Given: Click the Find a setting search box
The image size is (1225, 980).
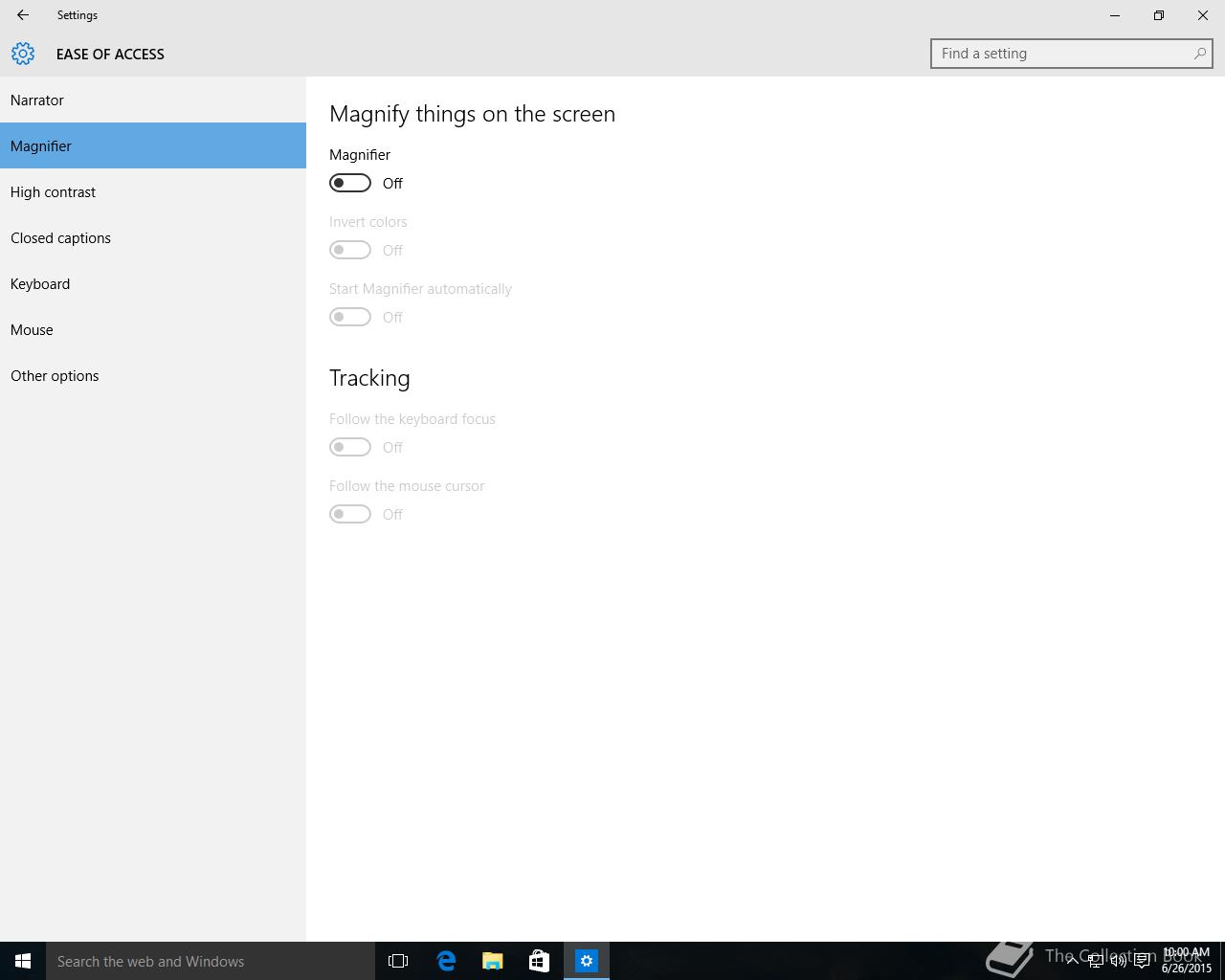Looking at the screenshot, I should point(1071,54).
